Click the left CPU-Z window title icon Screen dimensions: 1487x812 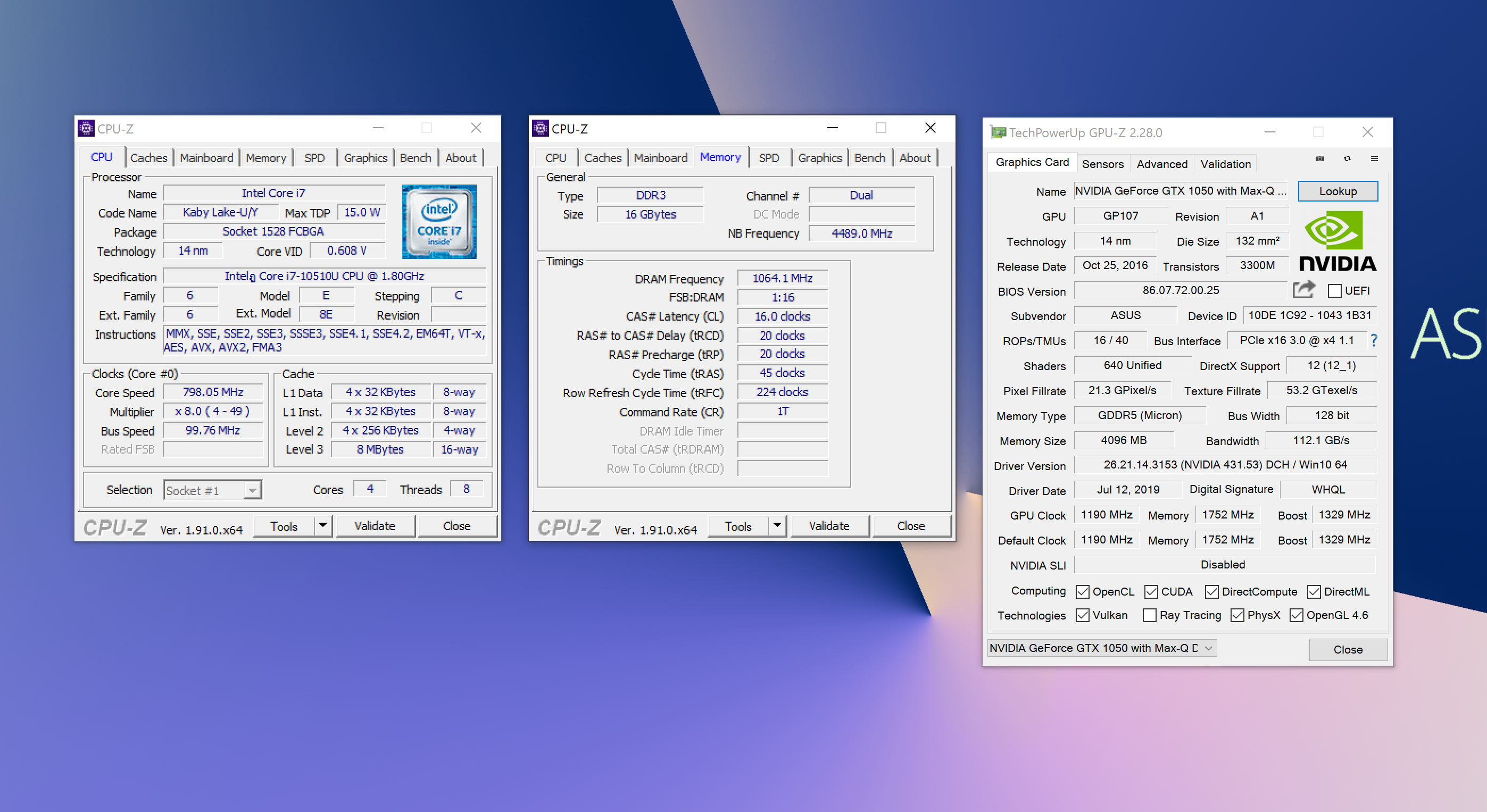(86, 128)
